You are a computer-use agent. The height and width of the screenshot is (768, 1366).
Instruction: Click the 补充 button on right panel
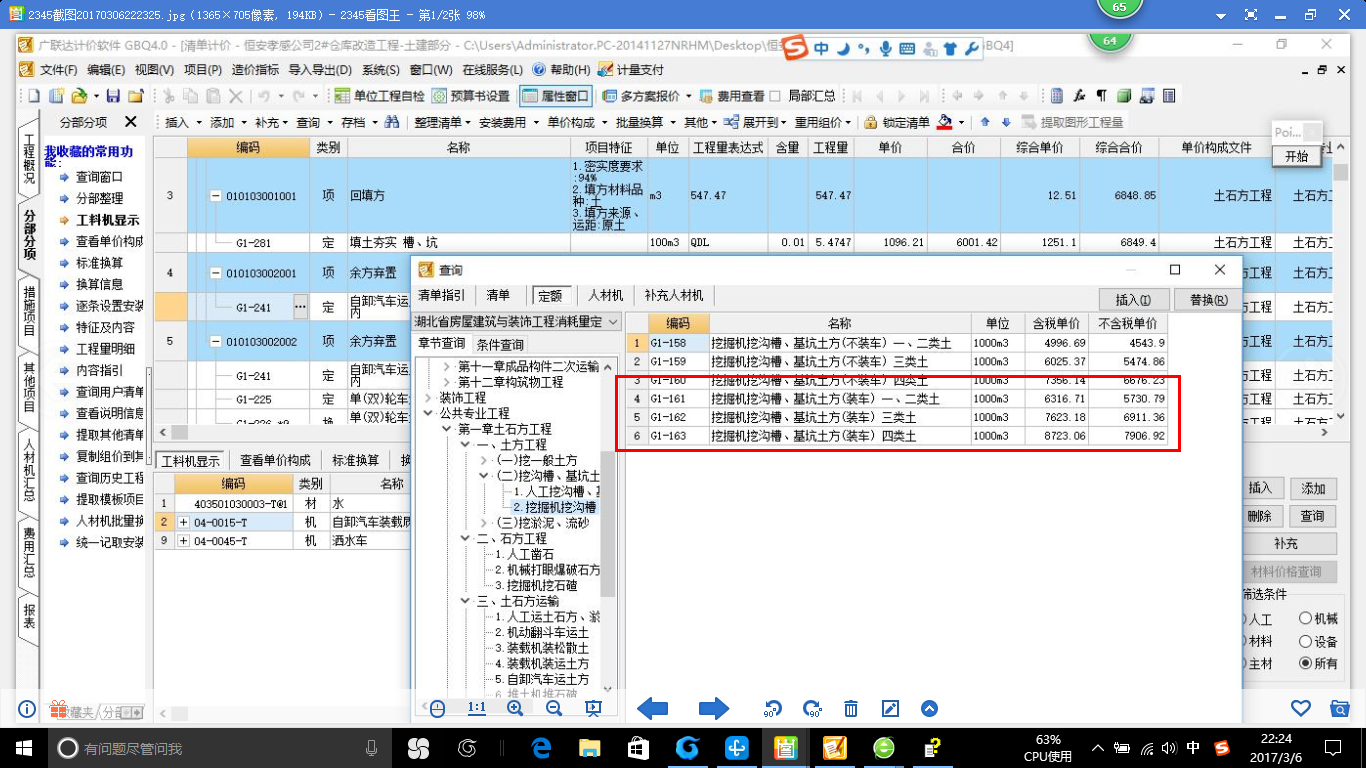pyautogui.click(x=1286, y=544)
